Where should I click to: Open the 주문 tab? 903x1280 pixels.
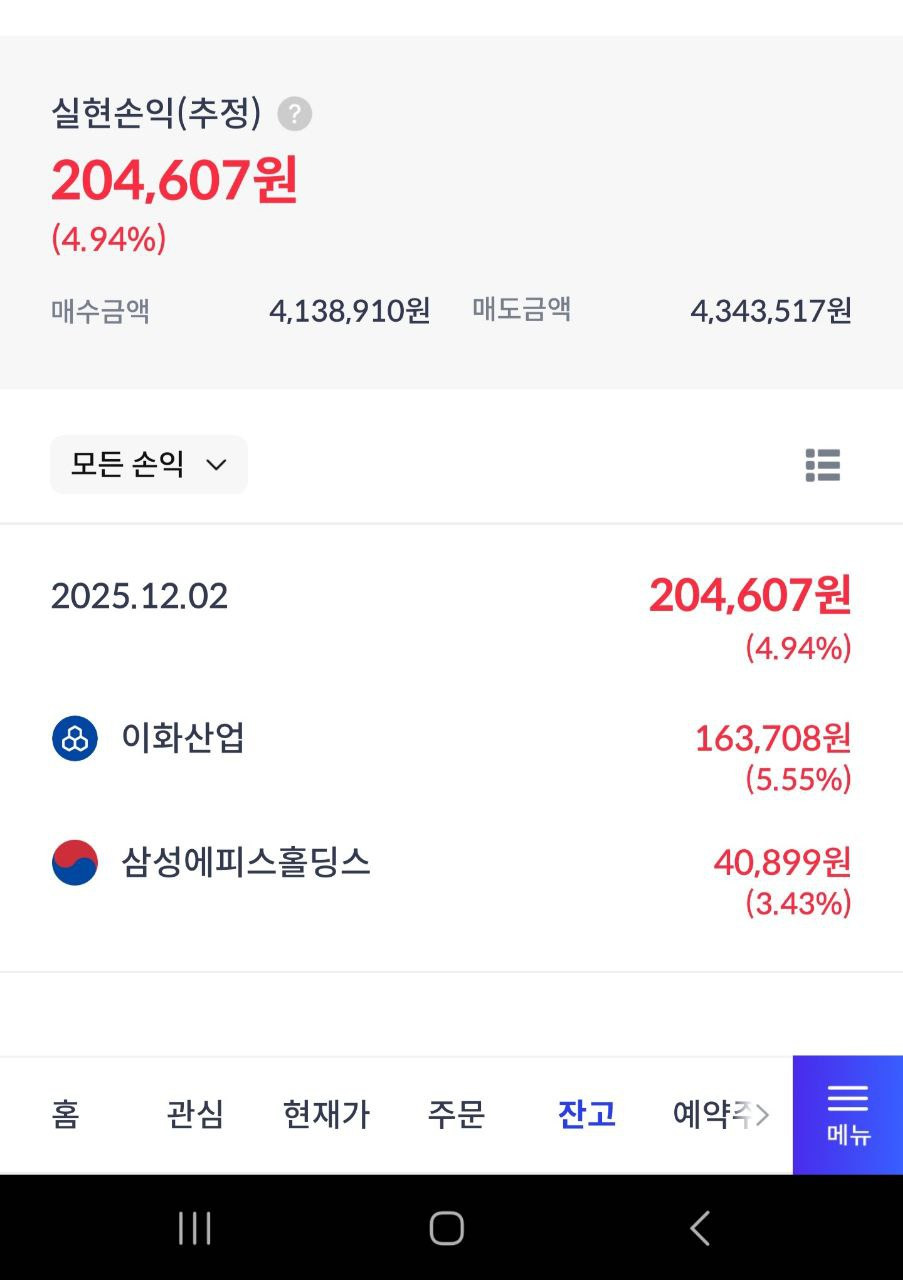tap(456, 1114)
